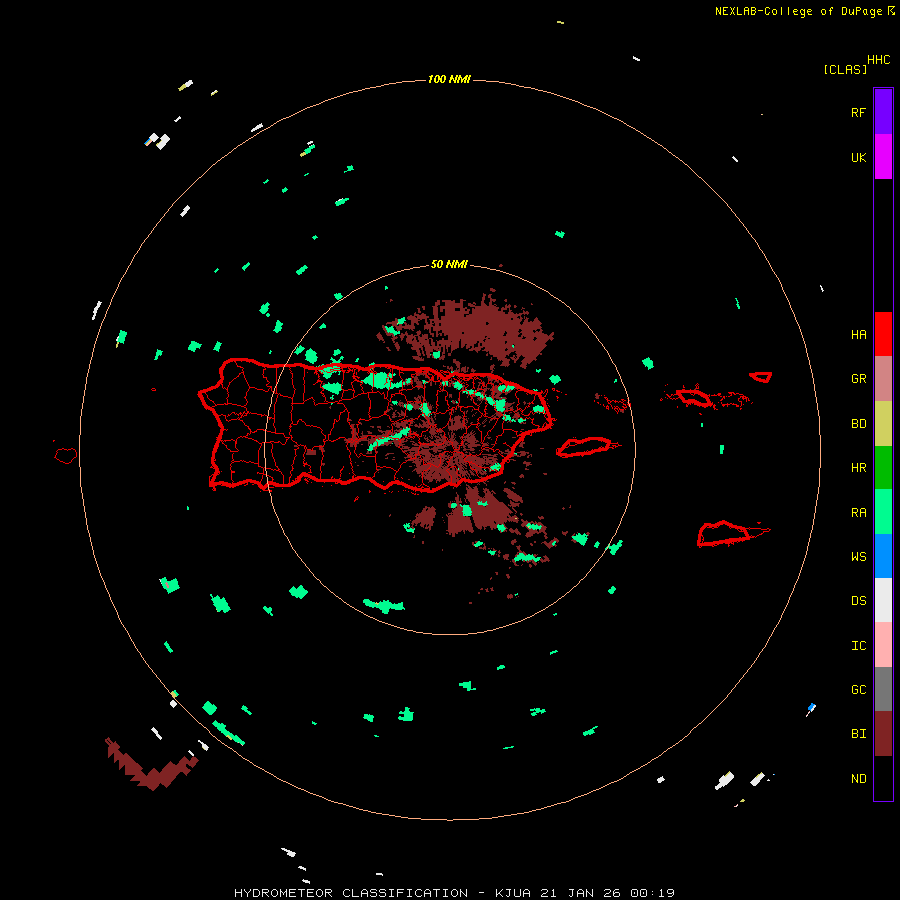900x900 pixels.
Task: Click the 100 NMI range ring label
Action: click(x=449, y=79)
